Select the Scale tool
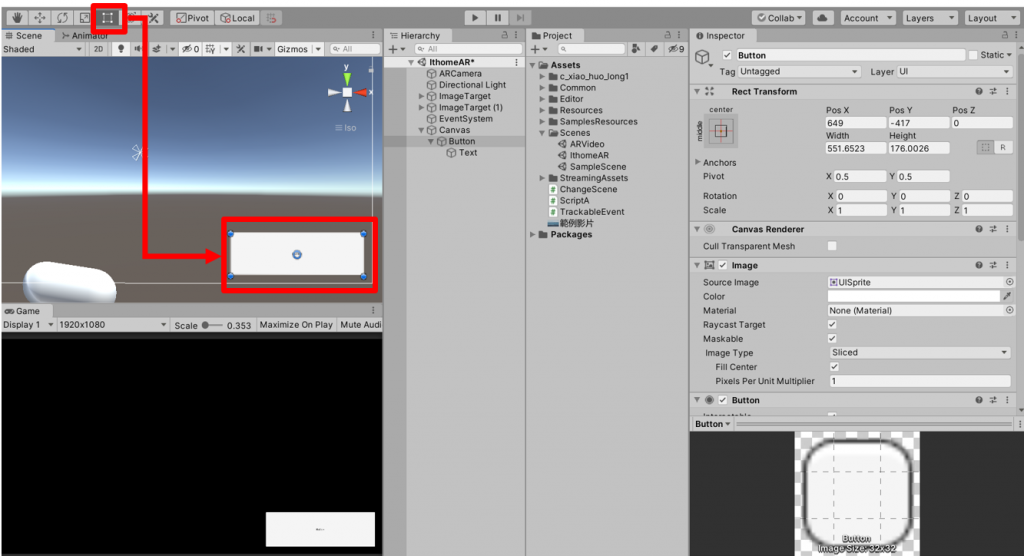 coord(85,18)
